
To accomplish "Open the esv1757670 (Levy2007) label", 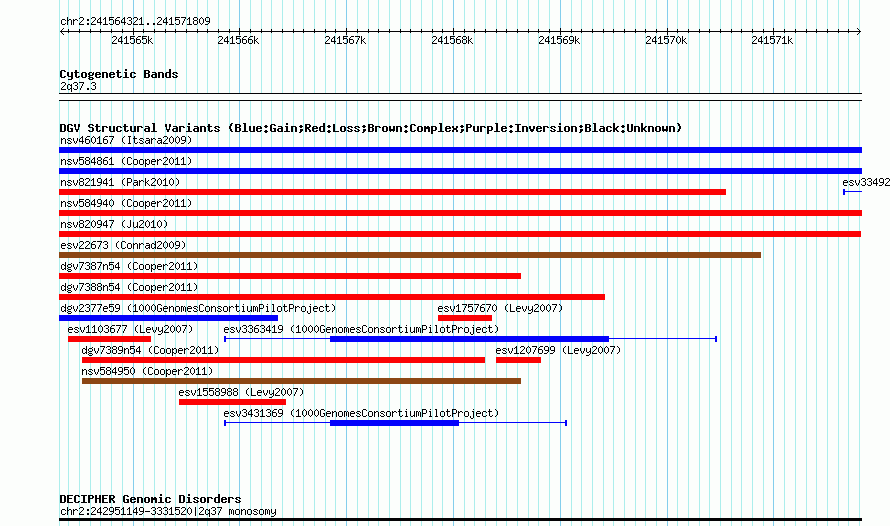I will [500, 308].
